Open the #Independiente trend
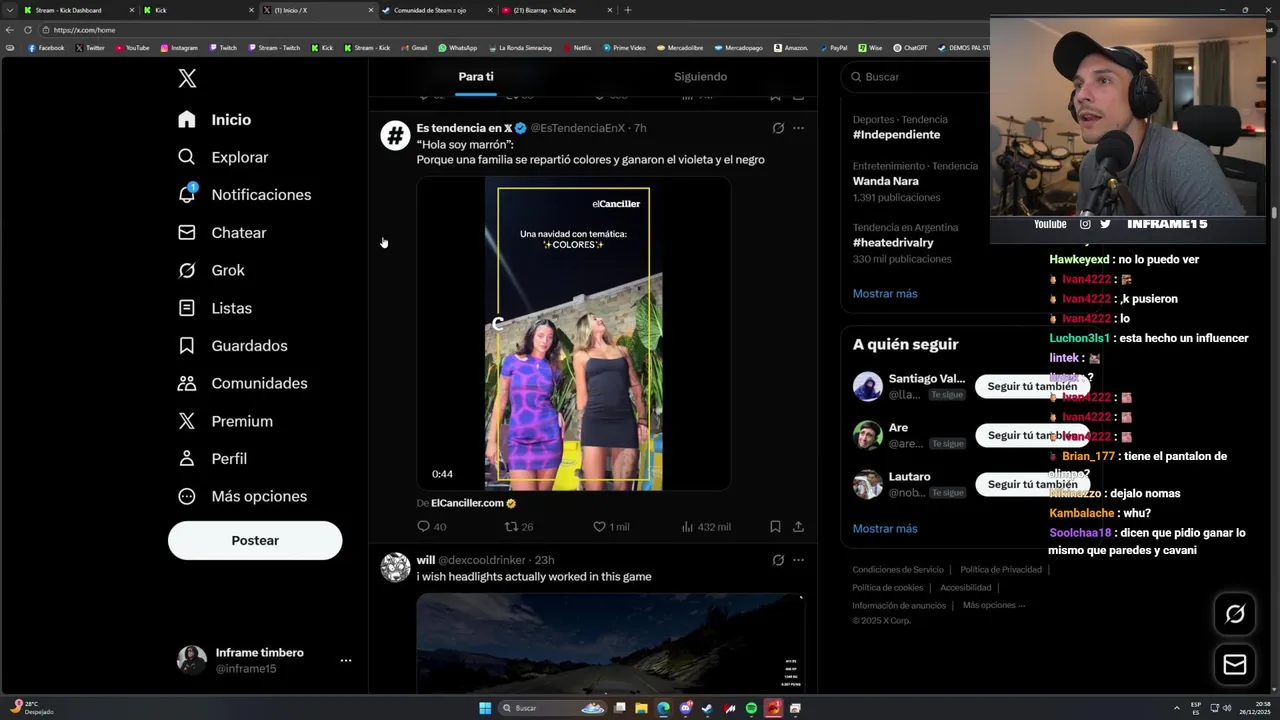 click(x=896, y=135)
